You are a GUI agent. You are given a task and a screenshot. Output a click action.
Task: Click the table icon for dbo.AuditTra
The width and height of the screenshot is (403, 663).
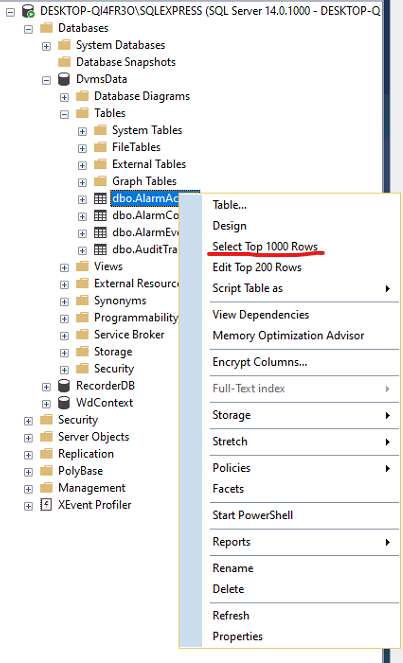[x=100, y=249]
